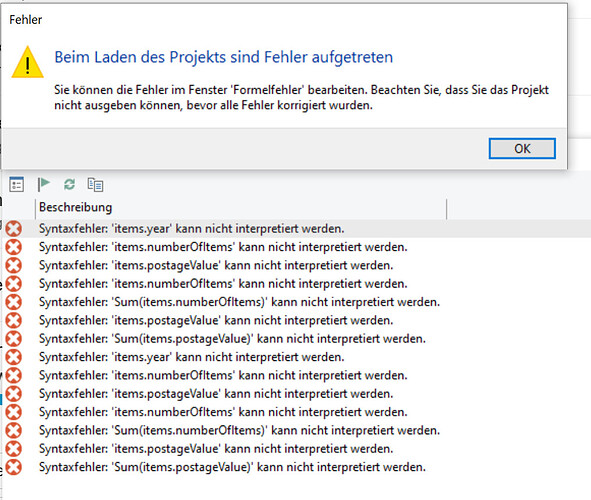Screen dimensions: 591x500
Task: Click red error icon of last row
Action: point(14,467)
